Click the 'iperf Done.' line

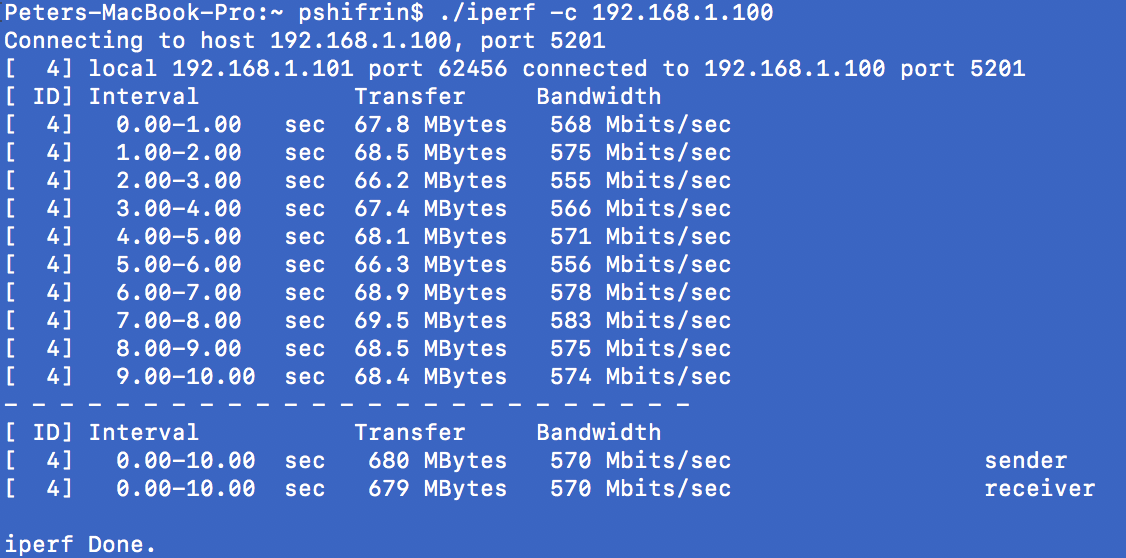tap(80, 545)
